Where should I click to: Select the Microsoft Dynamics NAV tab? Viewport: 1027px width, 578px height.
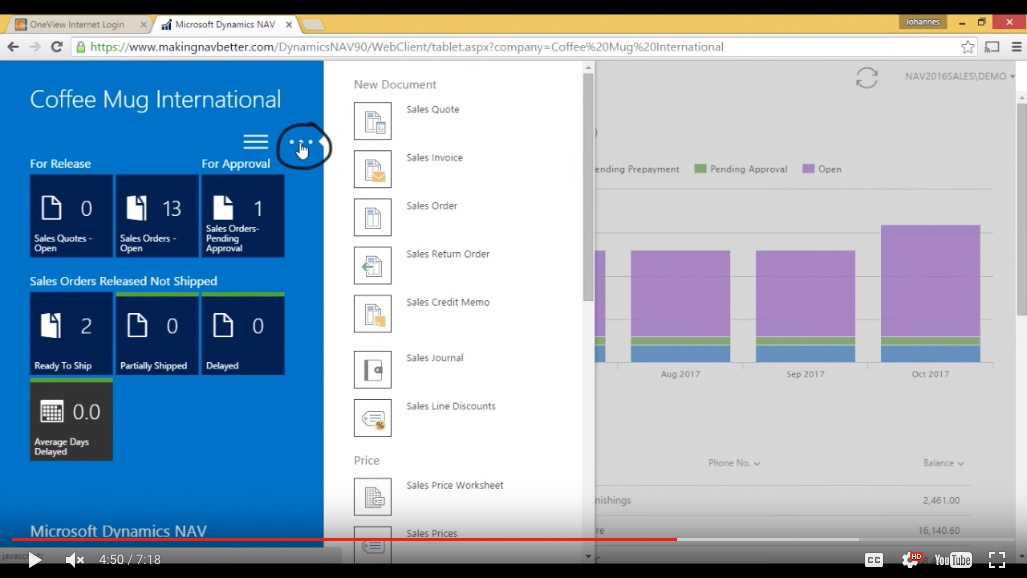(x=225, y=24)
